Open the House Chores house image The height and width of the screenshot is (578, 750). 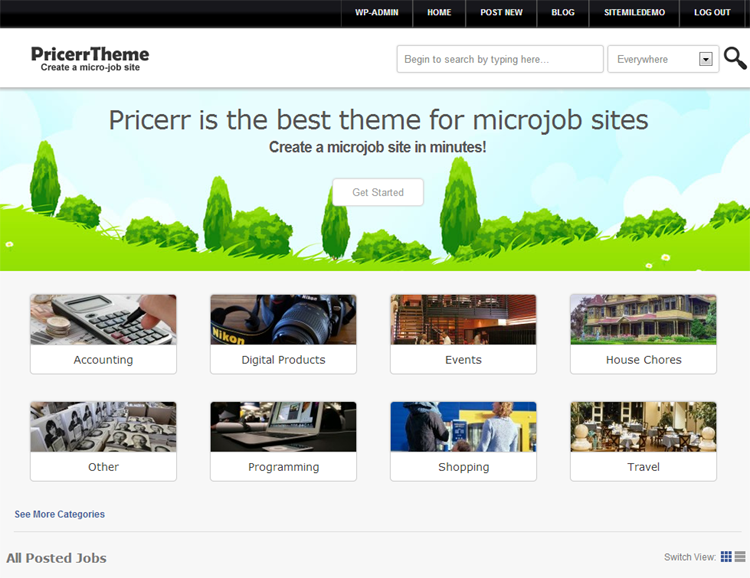(643, 320)
